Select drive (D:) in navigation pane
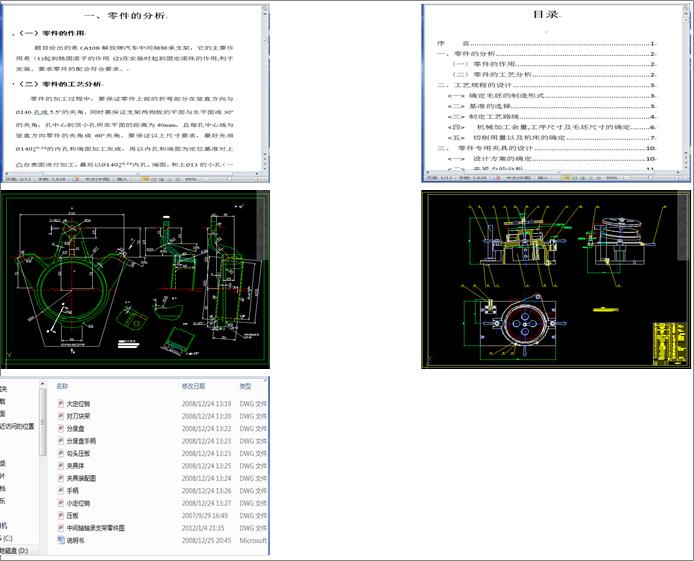Viewport: 694px width, 561px height. 14,550
